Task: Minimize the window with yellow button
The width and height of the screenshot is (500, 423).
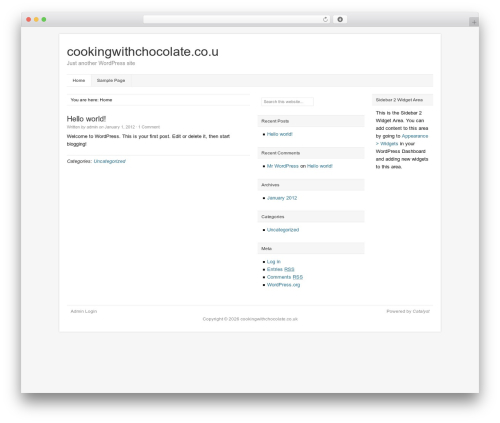Action: click(36, 19)
